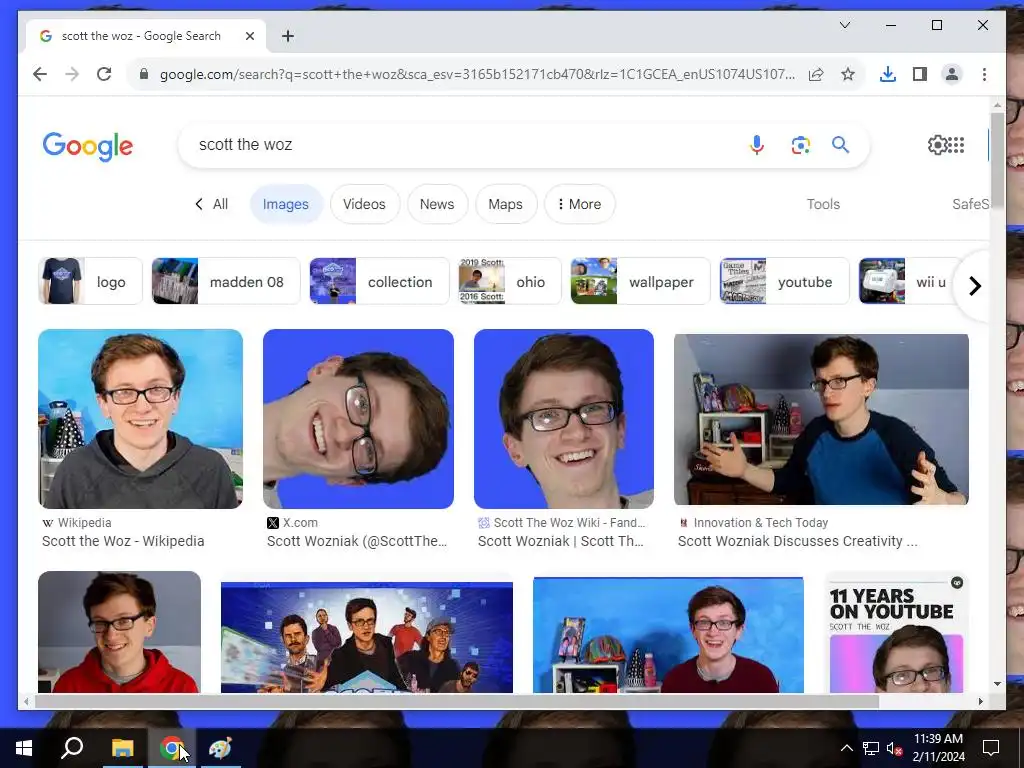Click the Google logo
Viewport: 1024px width, 768px height.
coord(88,146)
